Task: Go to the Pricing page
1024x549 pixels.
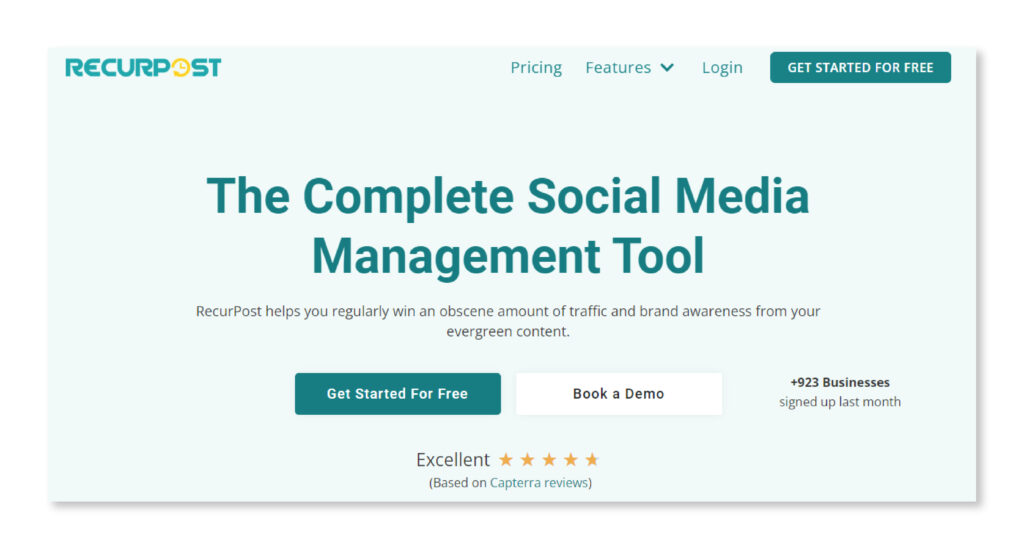Action: [536, 68]
